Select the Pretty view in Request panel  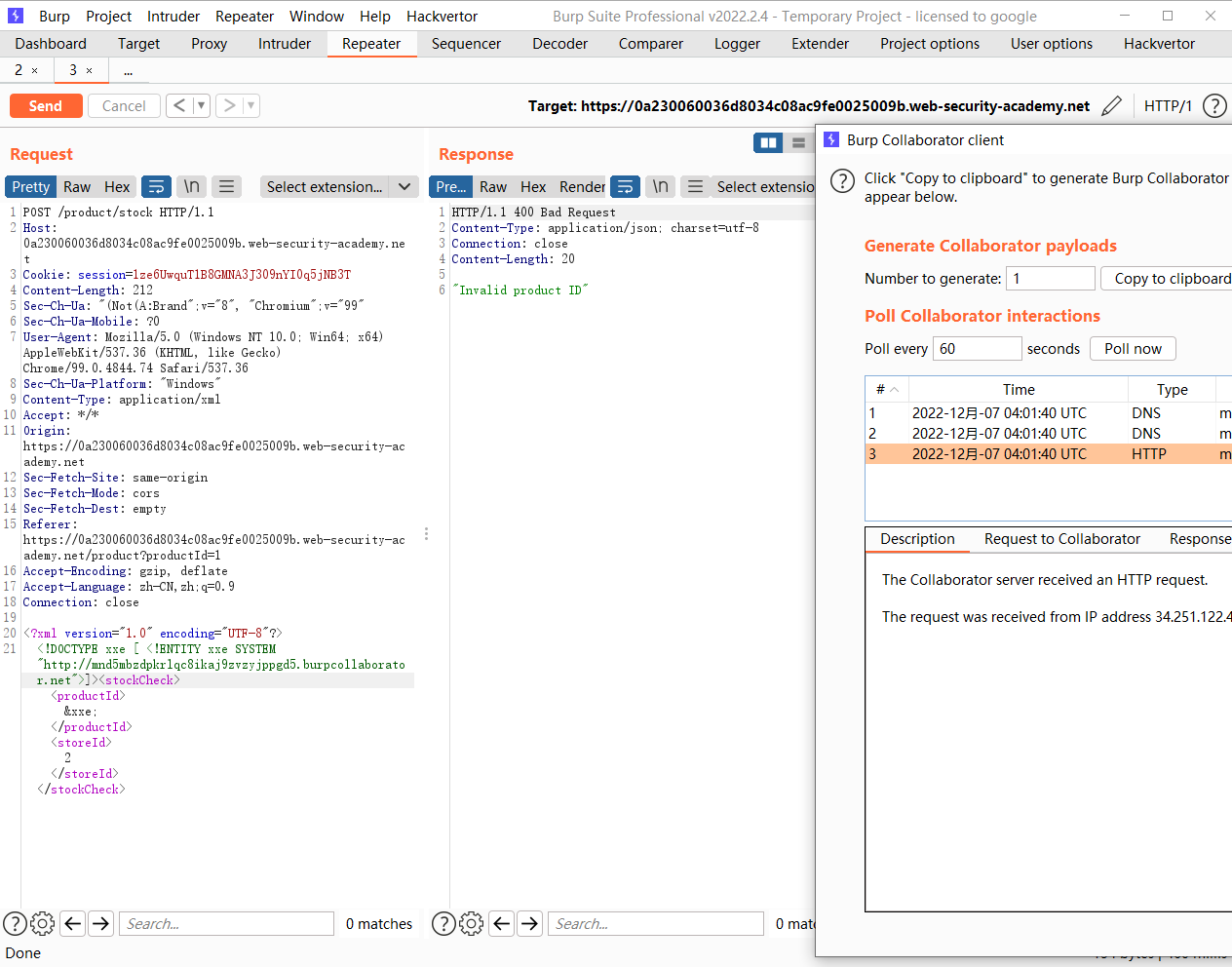30,186
